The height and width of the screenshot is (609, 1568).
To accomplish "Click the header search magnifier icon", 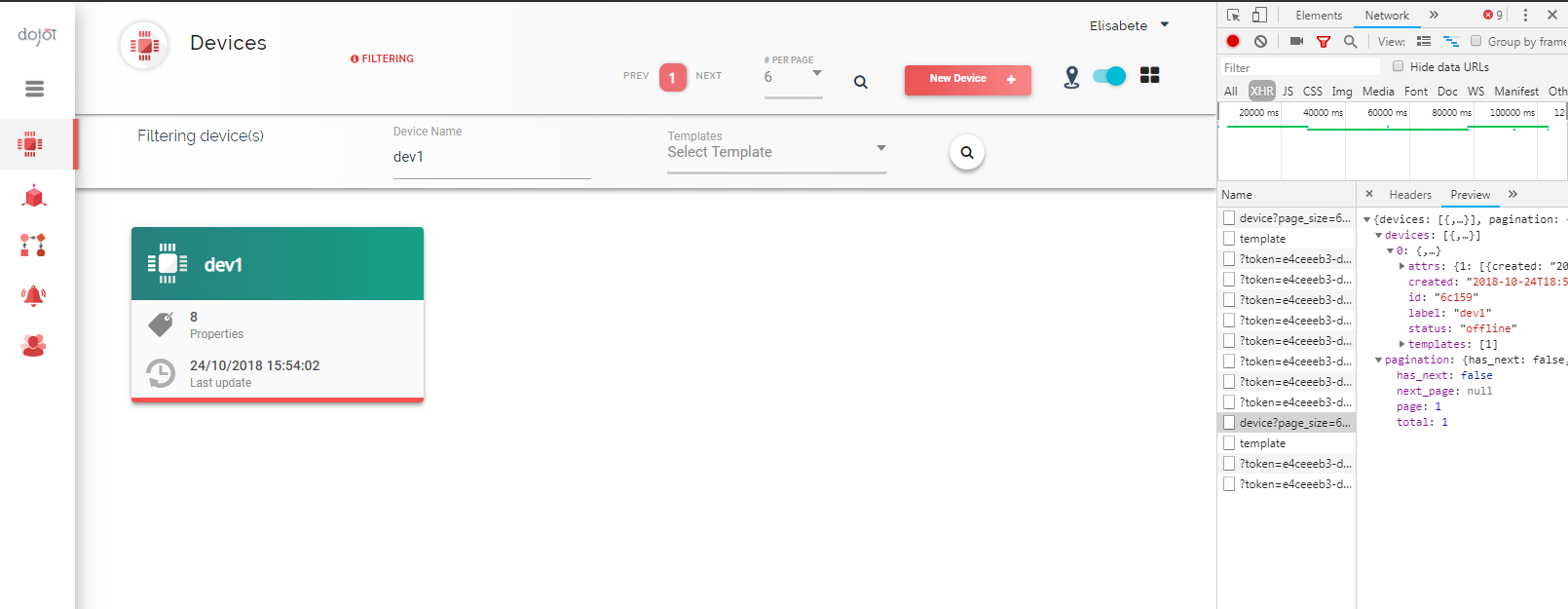I will 861,82.
